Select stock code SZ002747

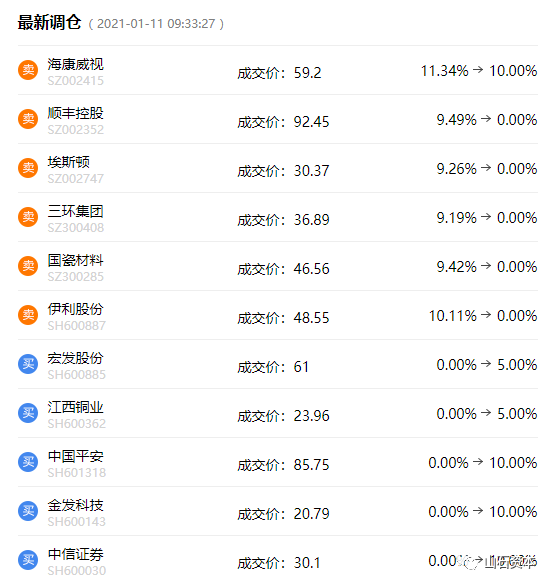point(75,179)
